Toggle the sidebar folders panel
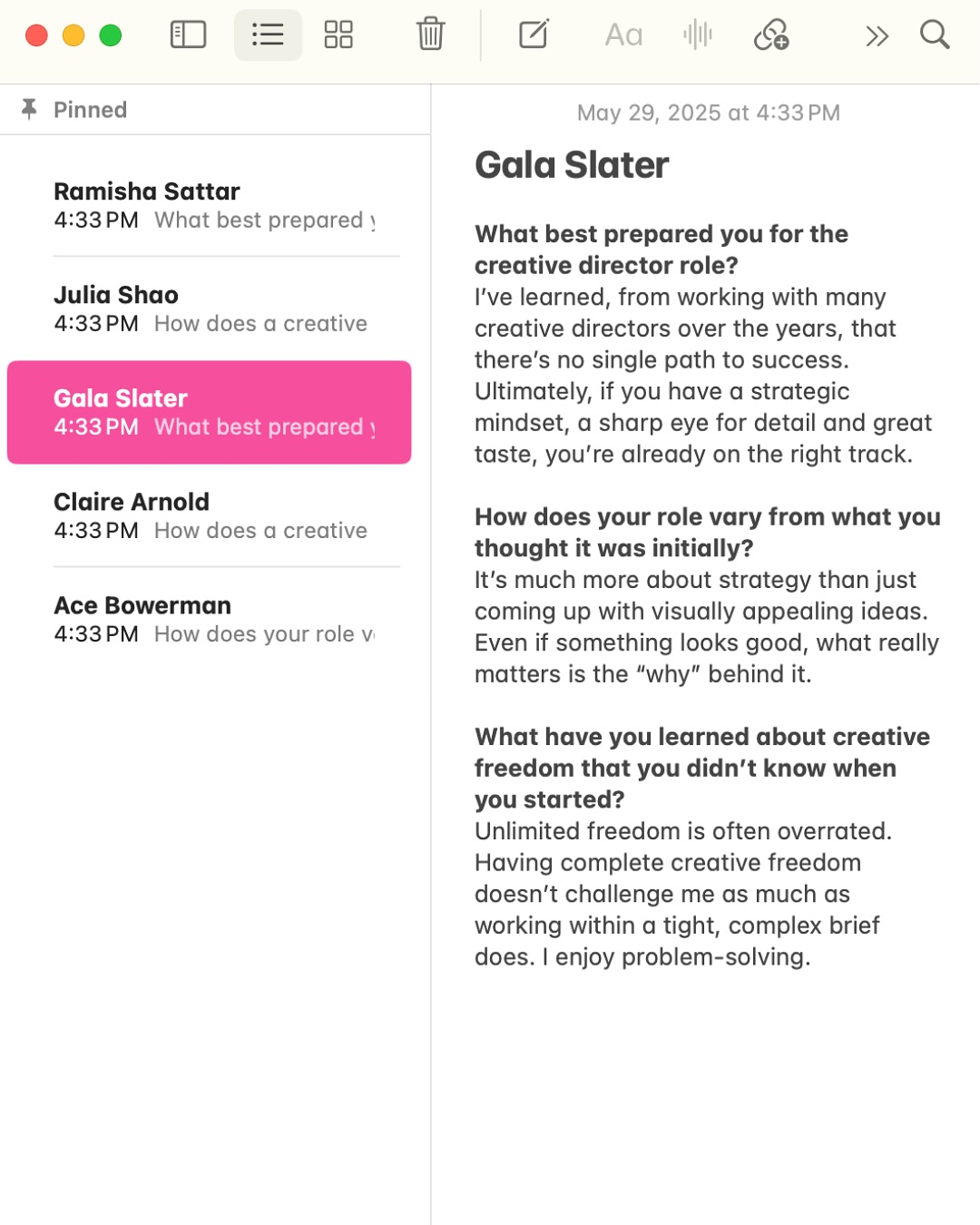 tap(188, 35)
